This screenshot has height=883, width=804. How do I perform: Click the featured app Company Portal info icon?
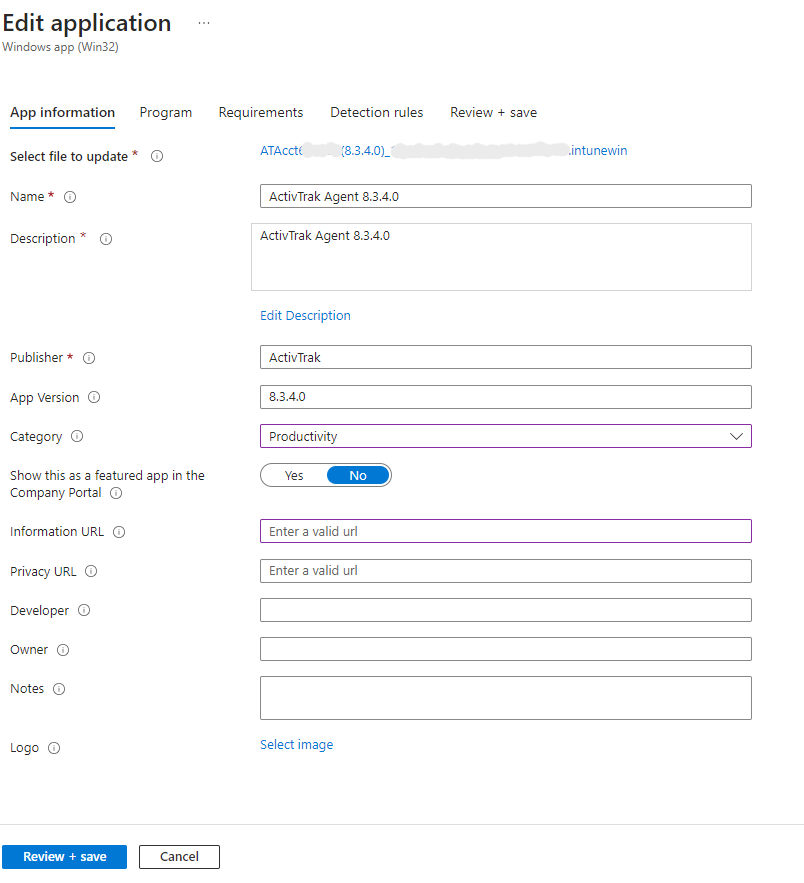click(x=116, y=493)
